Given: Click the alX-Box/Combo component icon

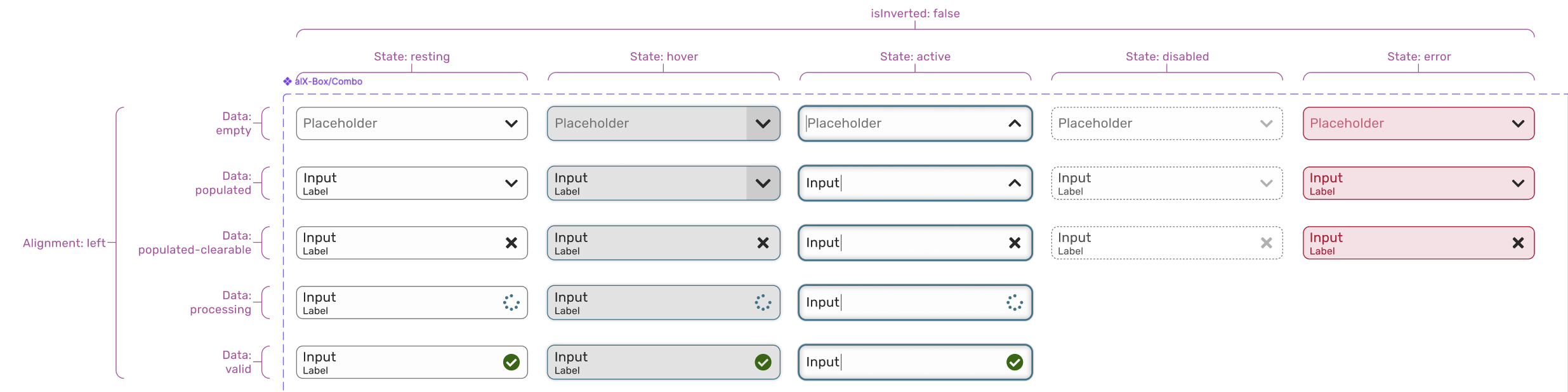Looking at the screenshot, I should pos(287,81).
